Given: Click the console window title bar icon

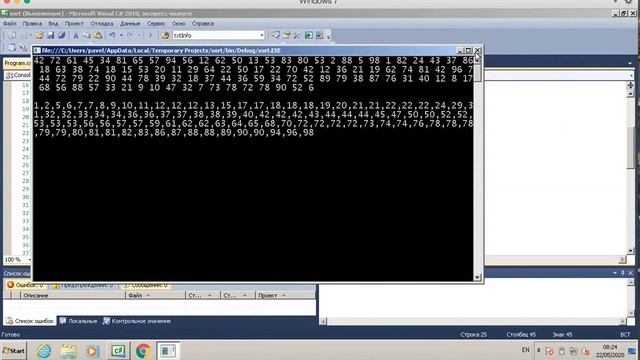Looking at the screenshot, I should pos(37,51).
